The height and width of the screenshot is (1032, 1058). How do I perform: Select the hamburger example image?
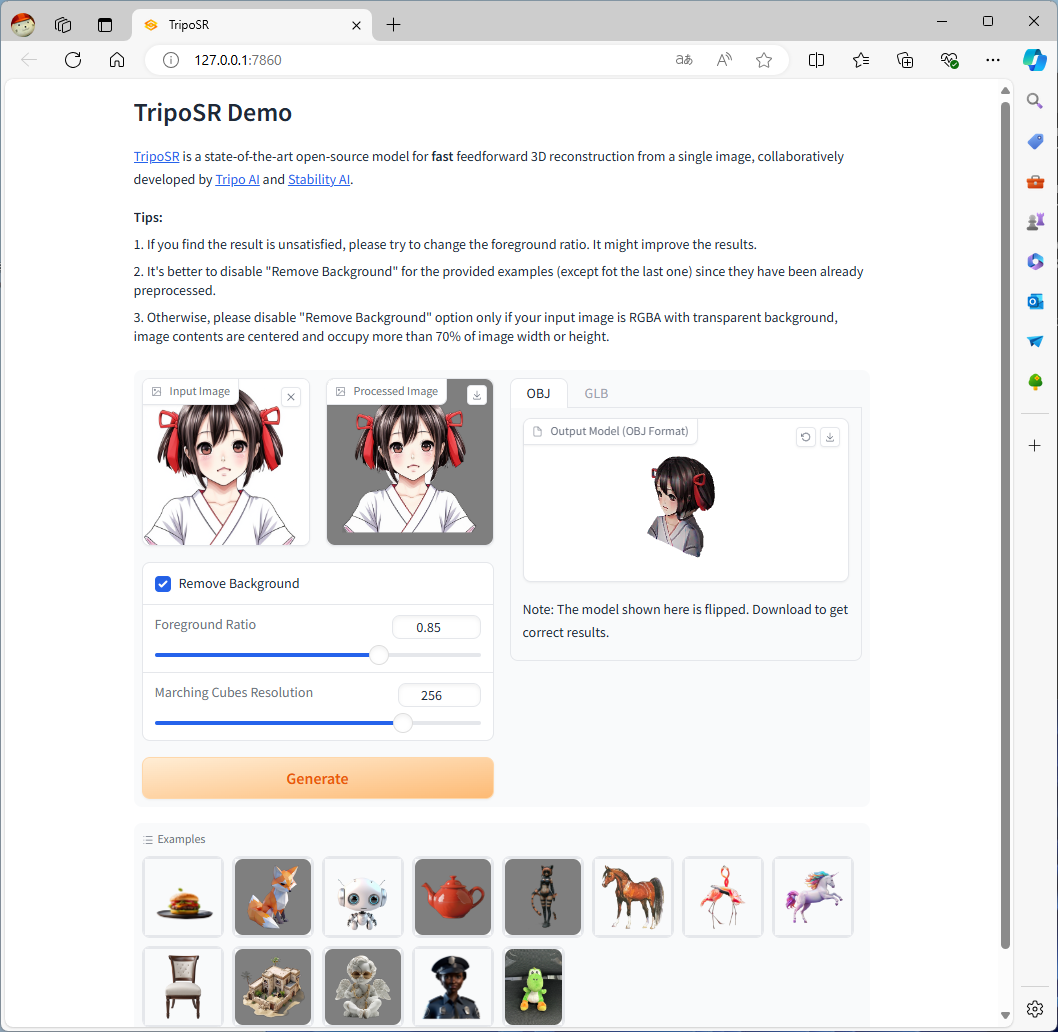(183, 897)
